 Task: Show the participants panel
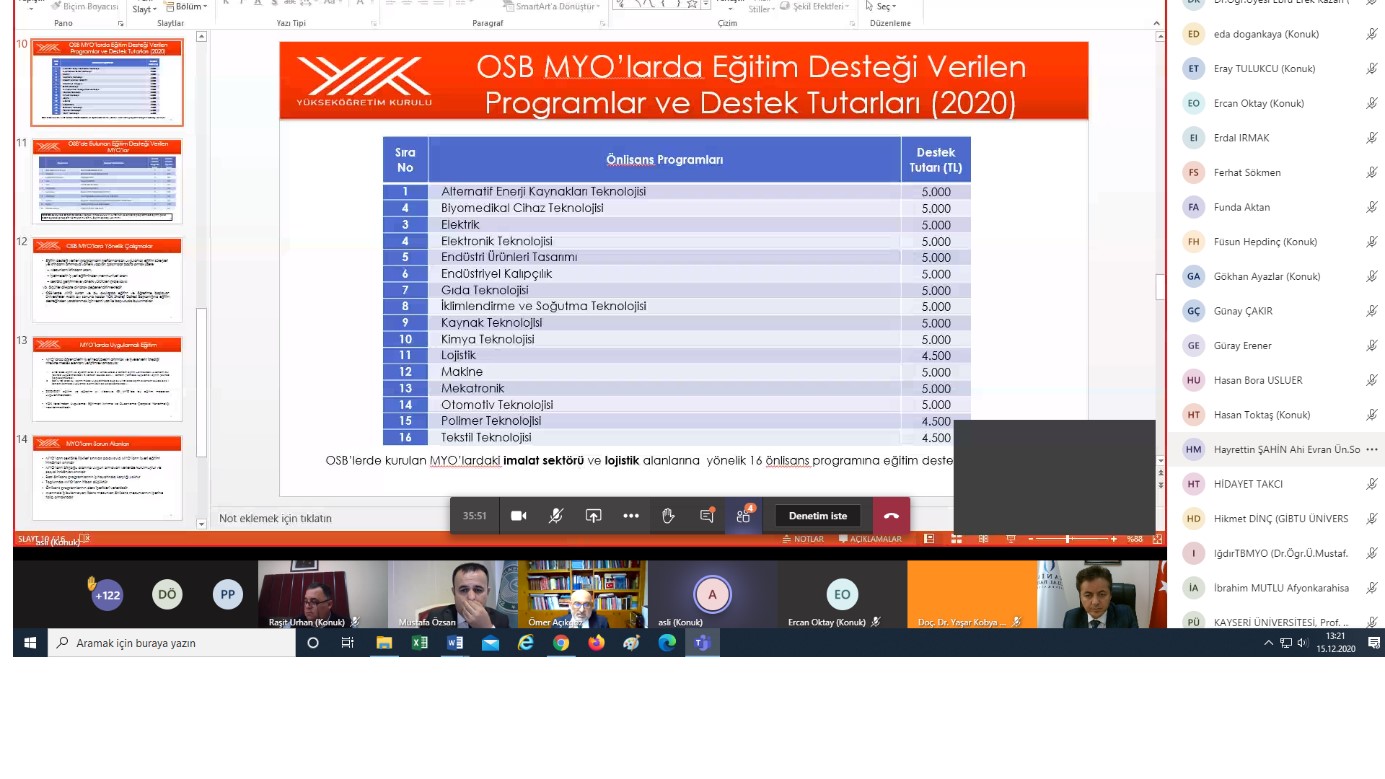pyautogui.click(x=743, y=516)
